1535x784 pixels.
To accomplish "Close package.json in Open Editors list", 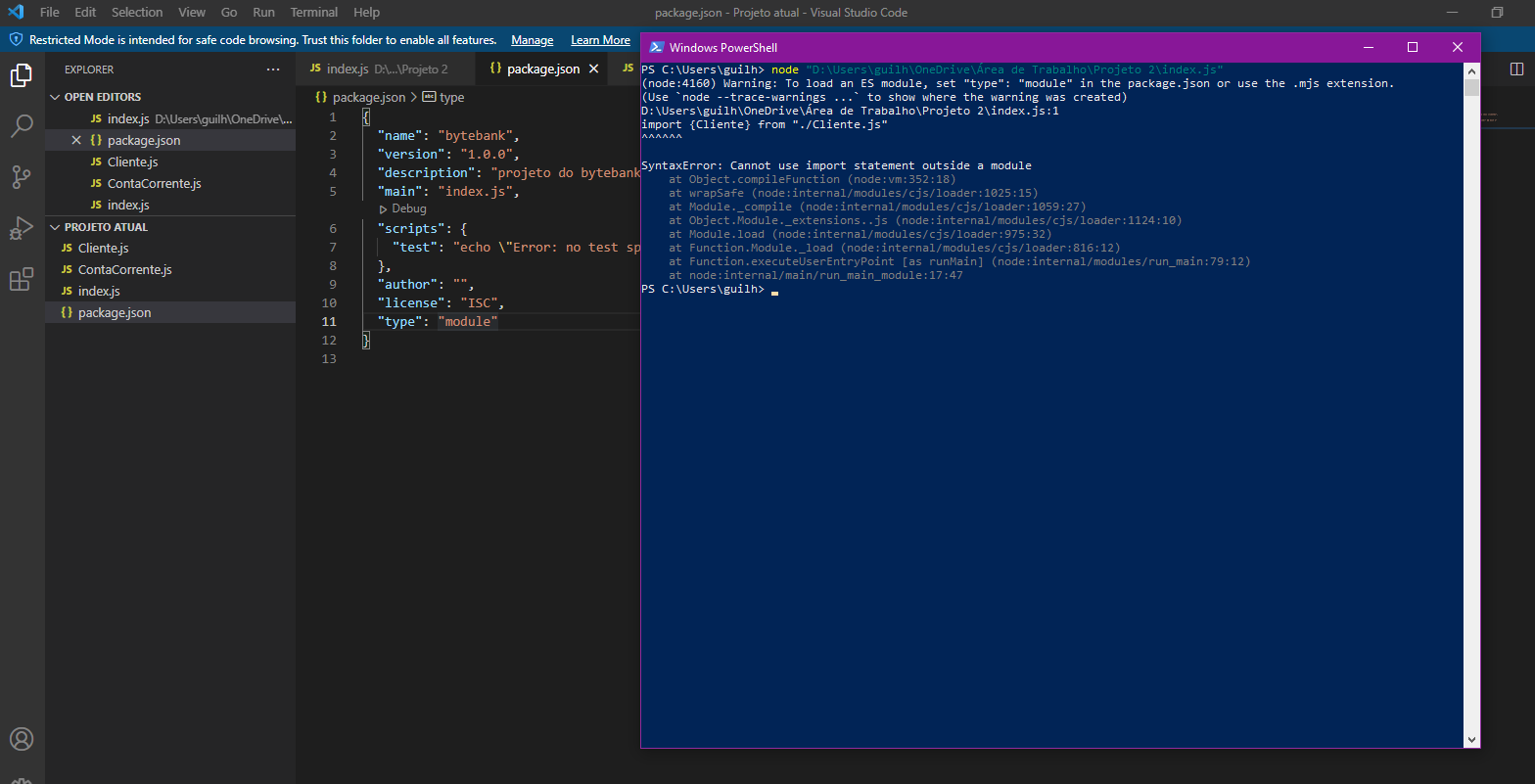I will pyautogui.click(x=76, y=140).
